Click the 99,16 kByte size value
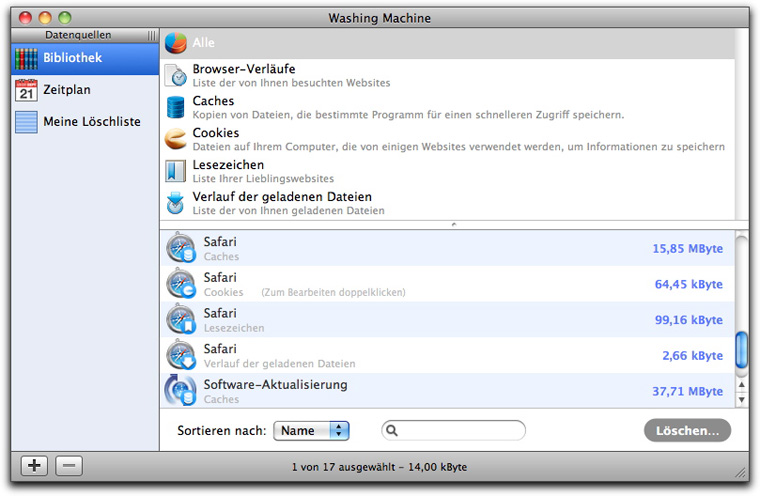Viewport: 760px width, 496px height. pyautogui.click(x=689, y=320)
